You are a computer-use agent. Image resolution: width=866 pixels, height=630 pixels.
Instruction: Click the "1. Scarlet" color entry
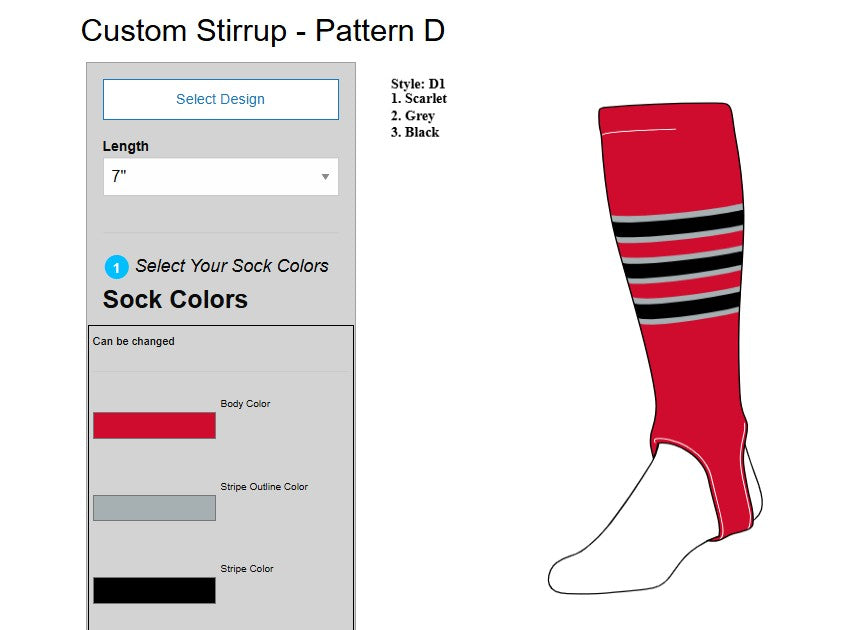pos(419,99)
